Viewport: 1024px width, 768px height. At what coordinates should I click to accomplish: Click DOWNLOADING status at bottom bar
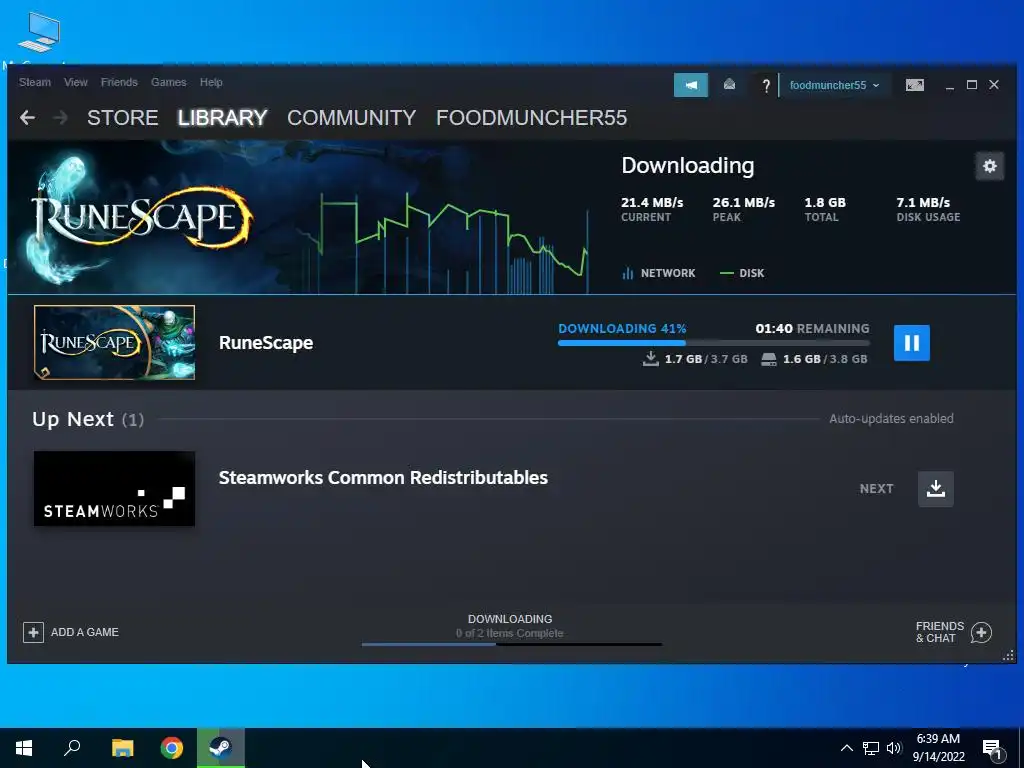[510, 619]
